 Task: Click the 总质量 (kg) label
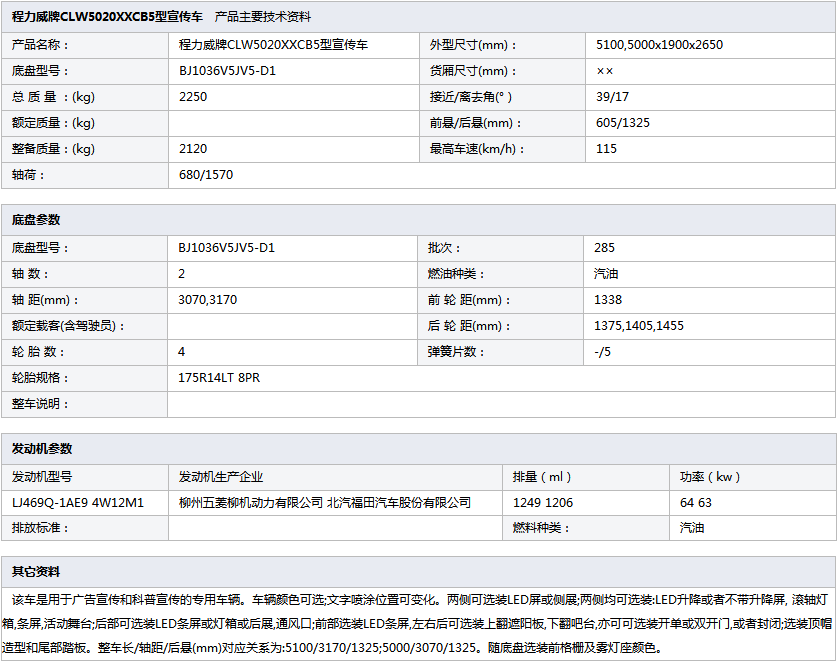click(x=53, y=97)
